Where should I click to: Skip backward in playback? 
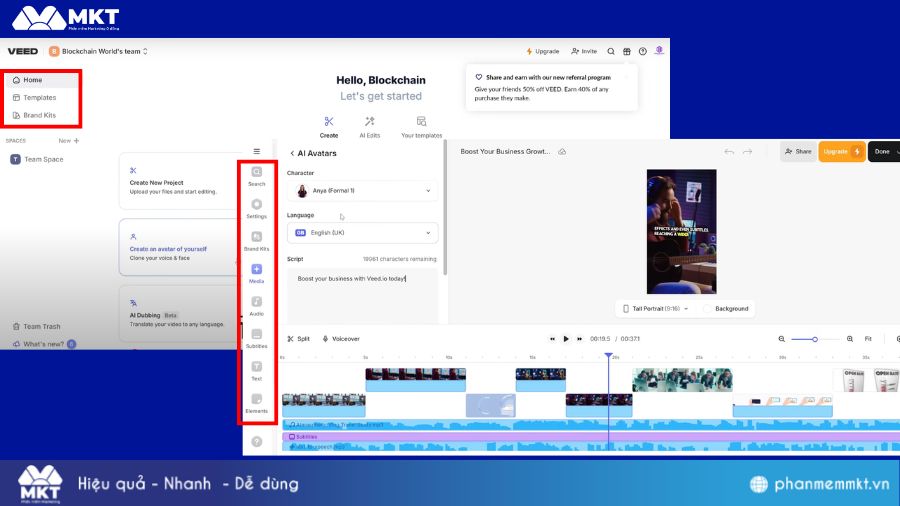(552, 339)
